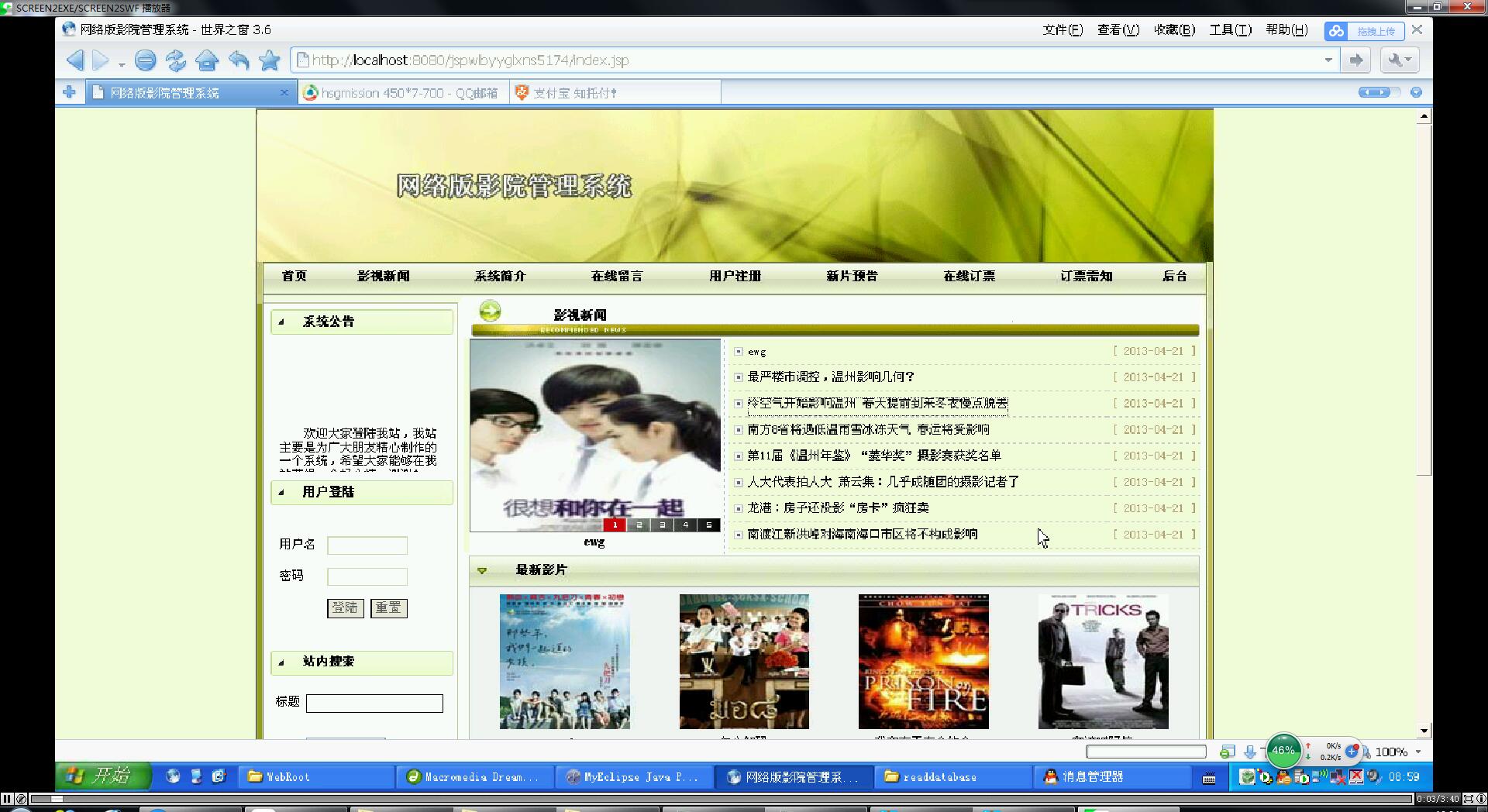This screenshot has height=812, width=1488.
Task: Go to 首页 in site navigation
Action: pyautogui.click(x=294, y=276)
